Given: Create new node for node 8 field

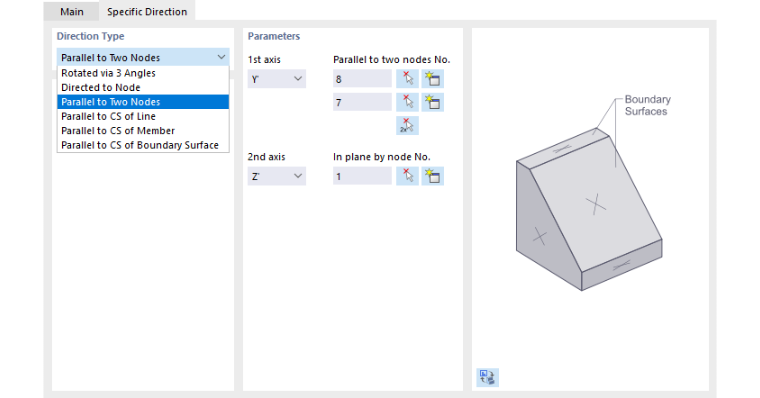Looking at the screenshot, I should click(432, 79).
